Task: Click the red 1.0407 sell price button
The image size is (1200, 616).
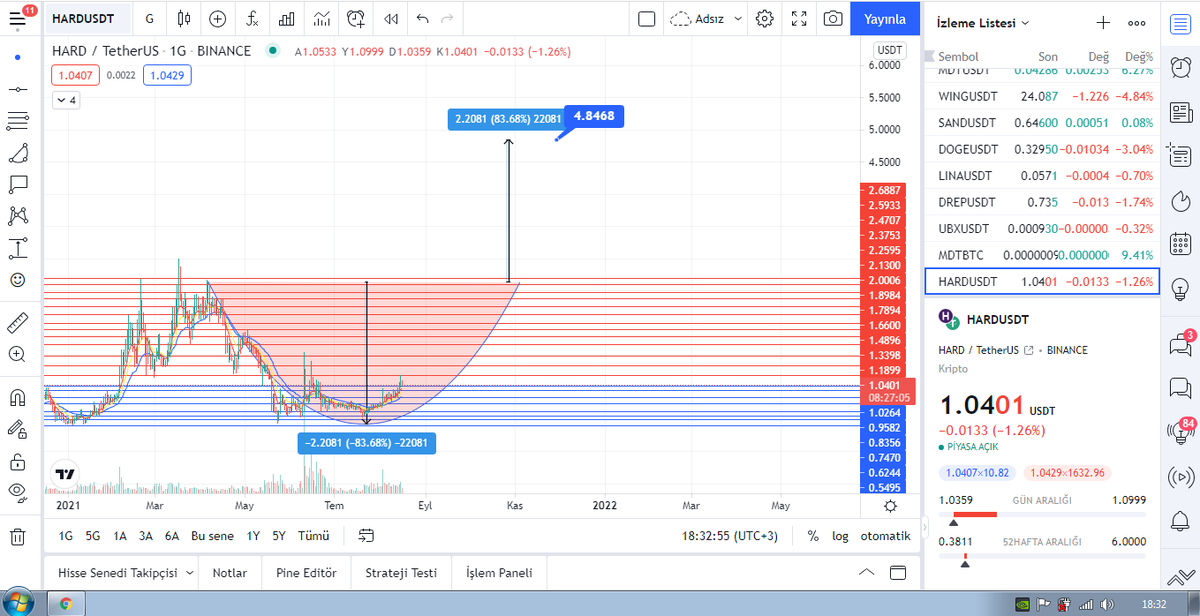Action: point(75,75)
